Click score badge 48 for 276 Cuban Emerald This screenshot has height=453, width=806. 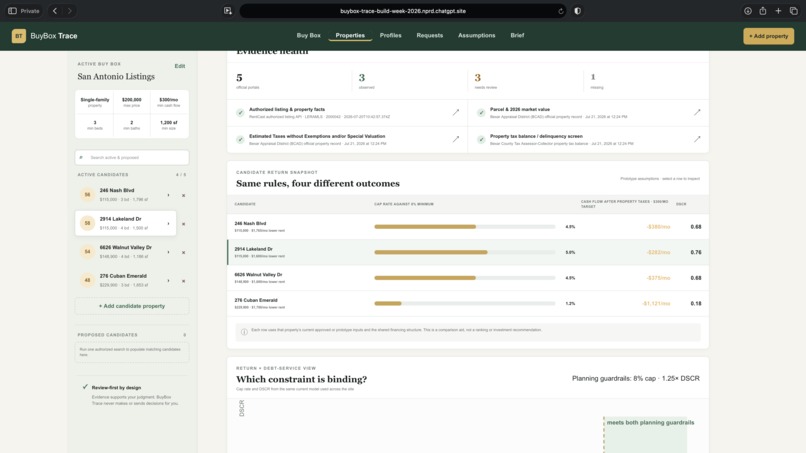[87, 280]
